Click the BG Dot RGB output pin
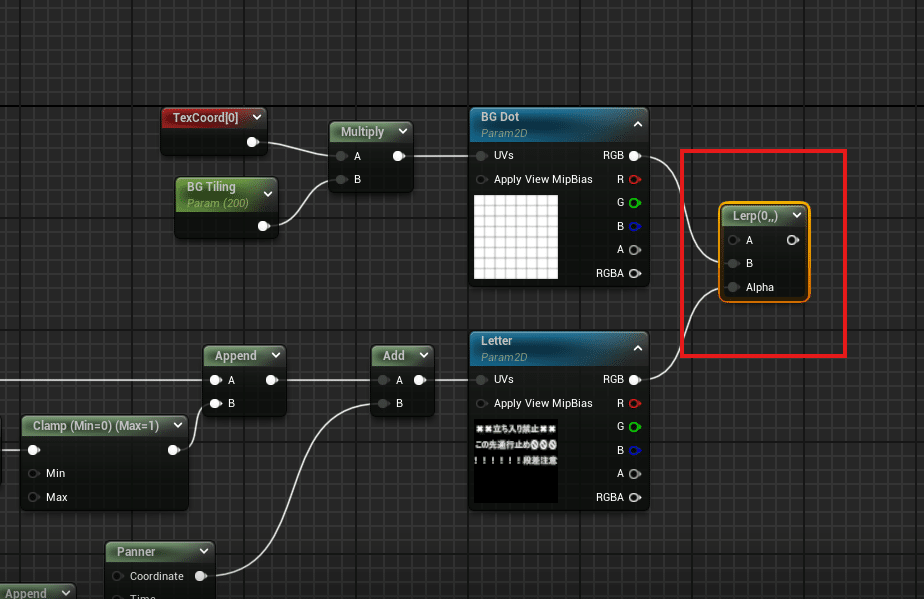Screen dimensions: 924x599 pyautogui.click(x=635, y=156)
